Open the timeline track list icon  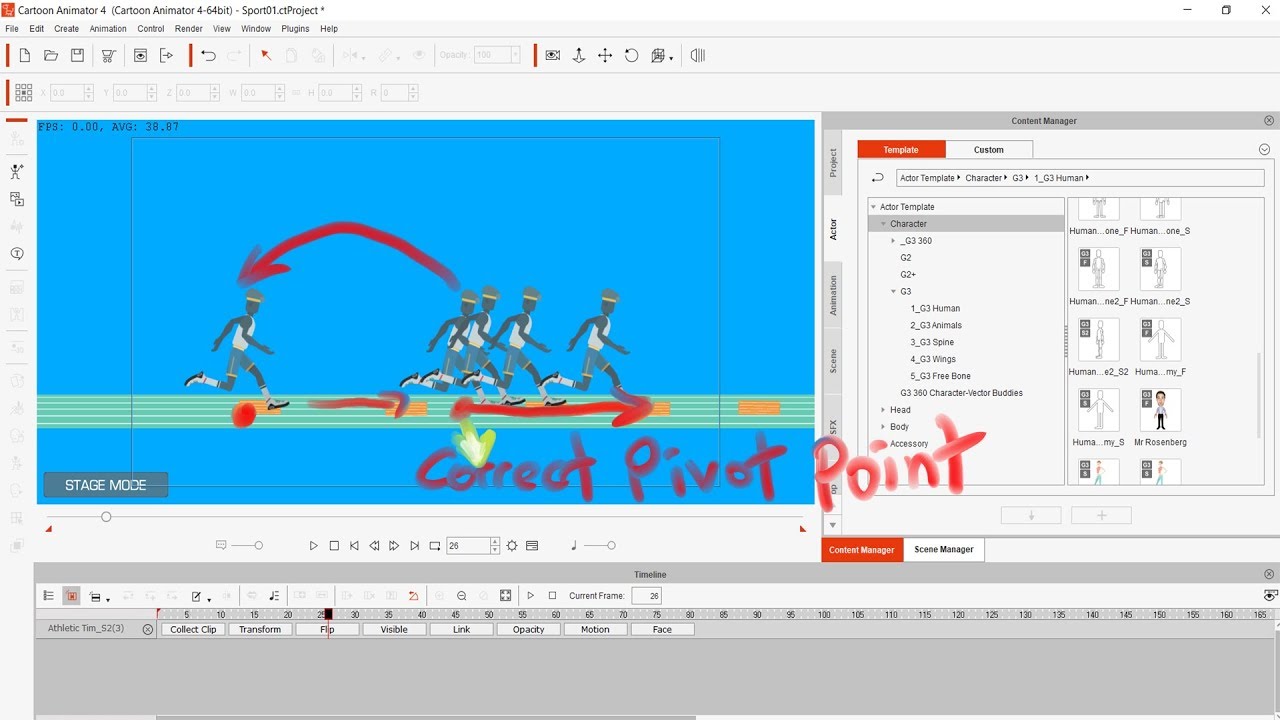pos(48,596)
